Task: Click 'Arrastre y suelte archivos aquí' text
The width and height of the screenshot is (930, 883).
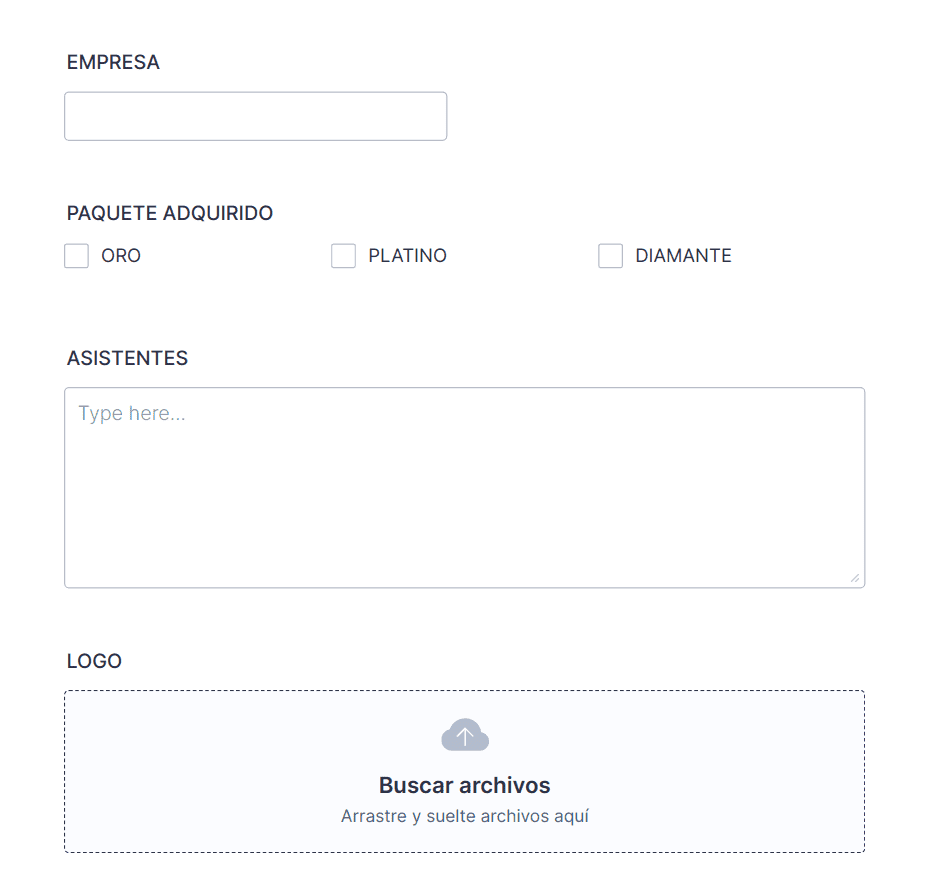Action: 464,816
